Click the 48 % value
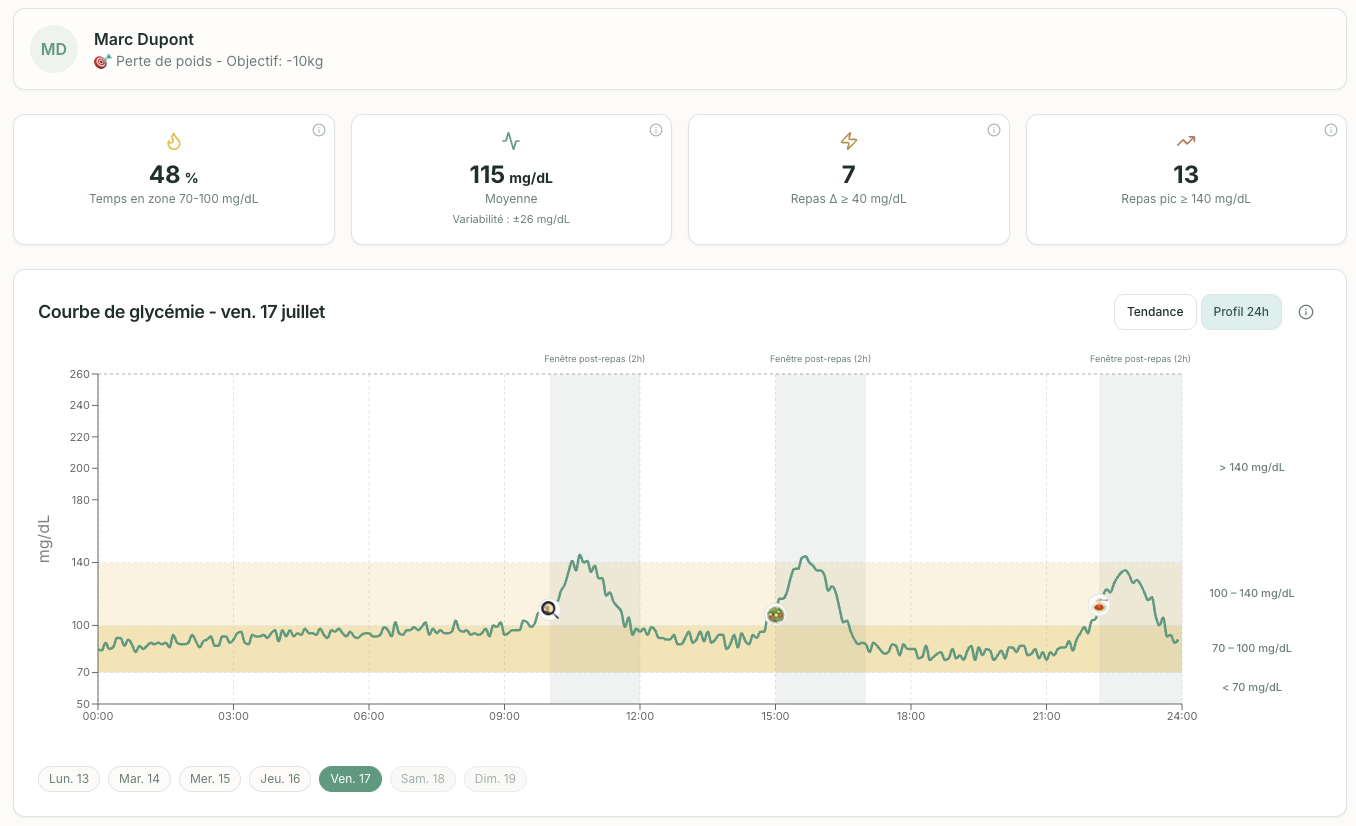The image size is (1356, 826). (173, 175)
